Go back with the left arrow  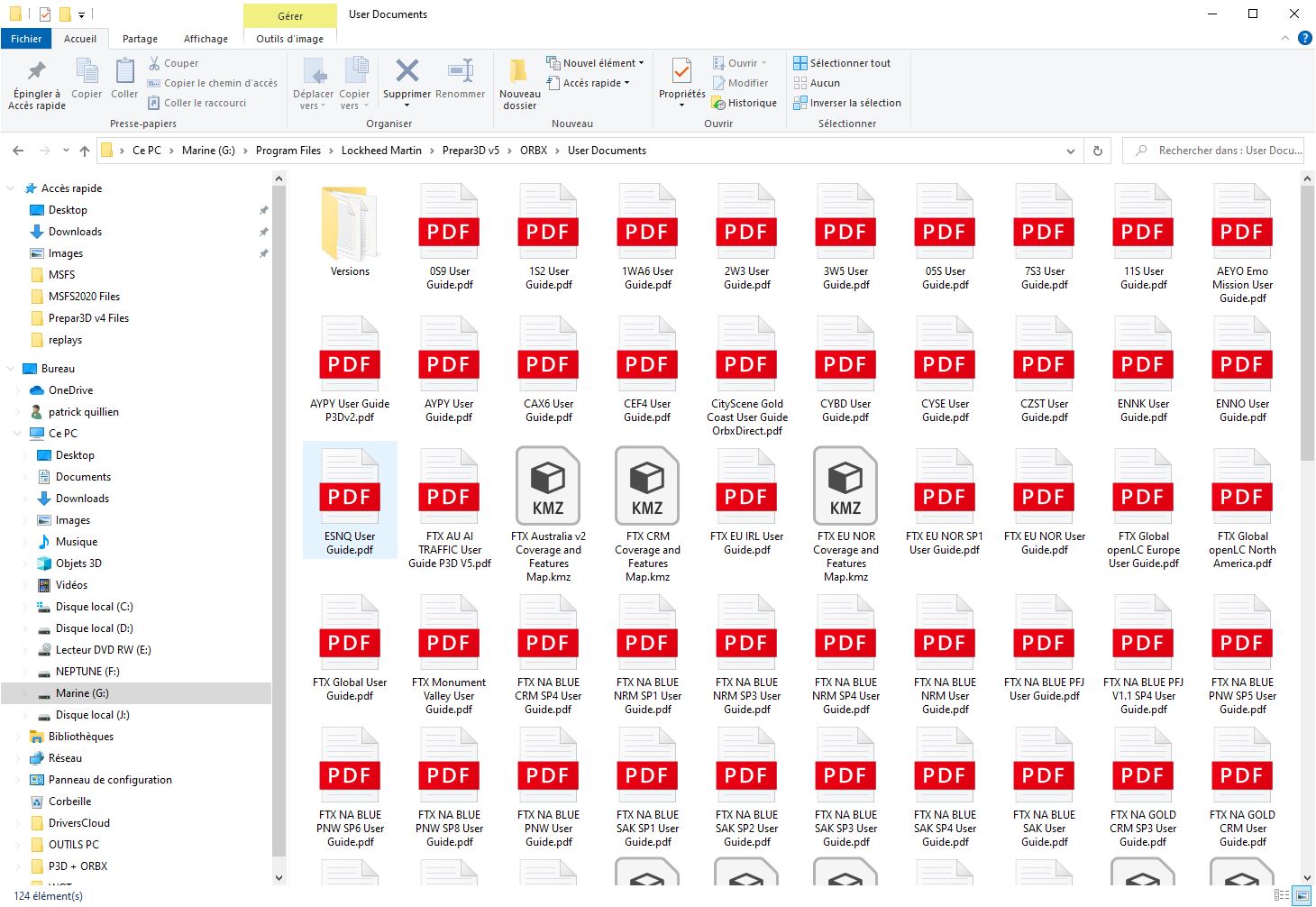(x=18, y=151)
